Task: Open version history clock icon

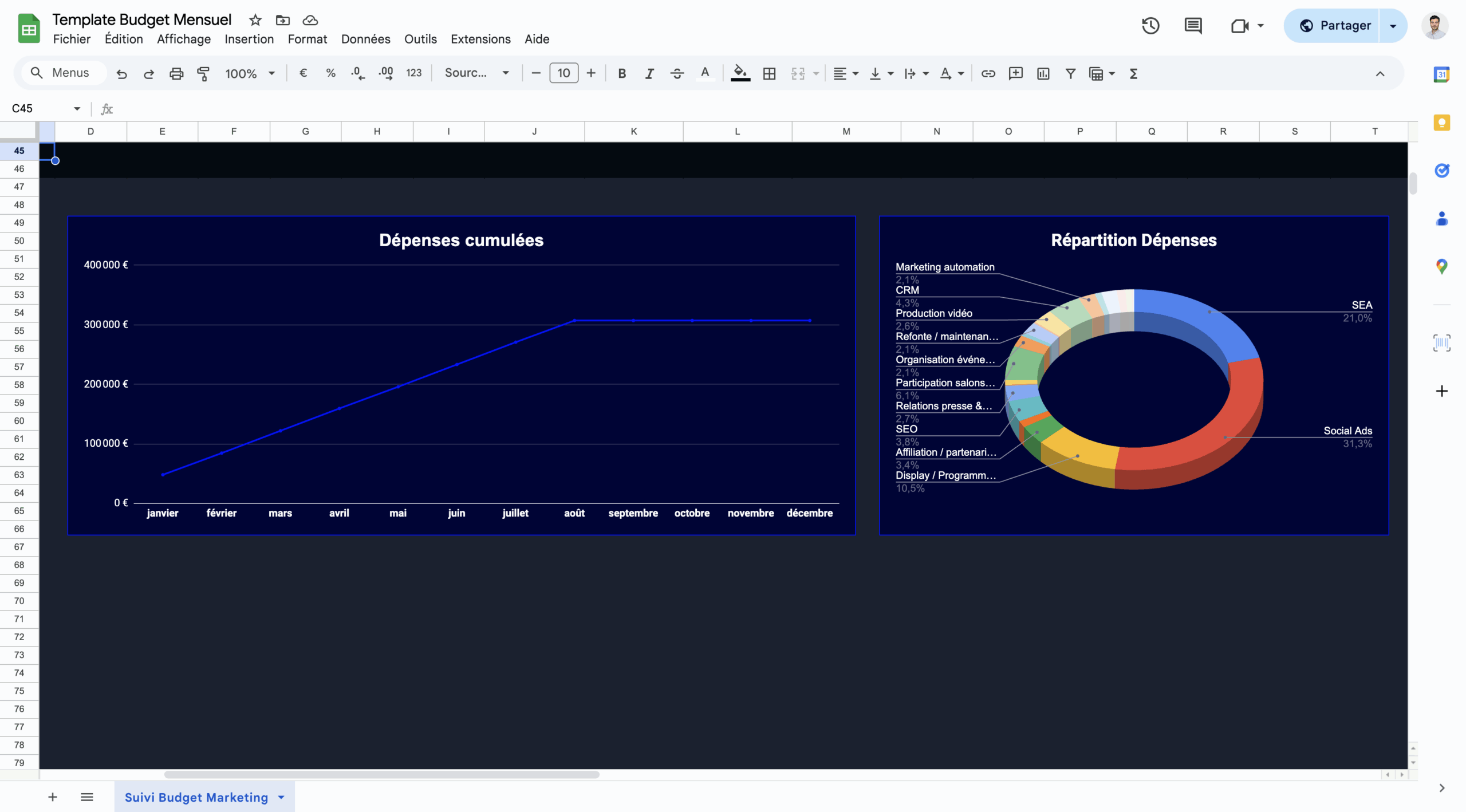Action: [1150, 26]
